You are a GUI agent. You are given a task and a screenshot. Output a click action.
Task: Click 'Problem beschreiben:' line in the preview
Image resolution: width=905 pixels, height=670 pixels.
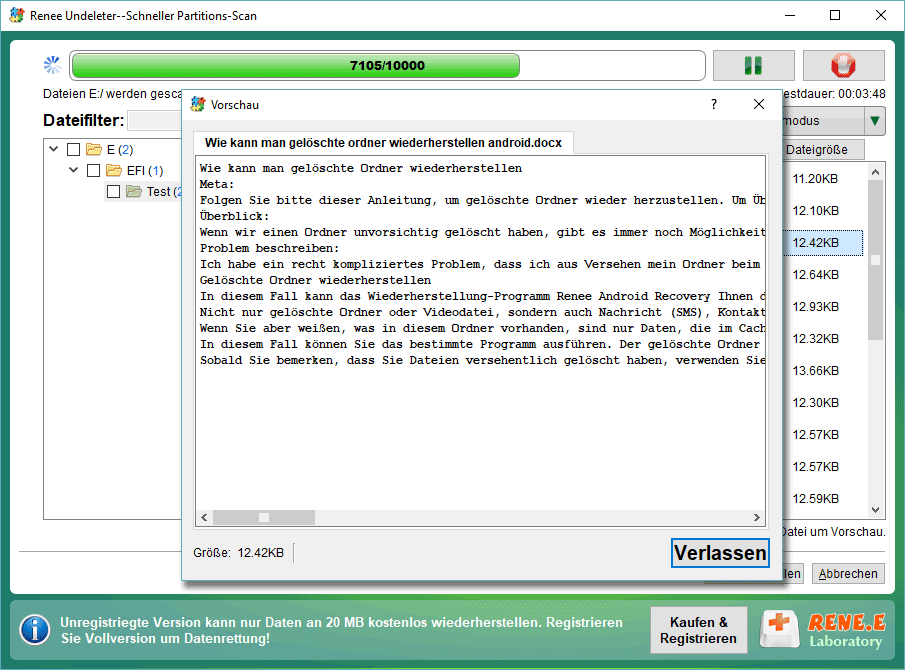click(x=270, y=248)
